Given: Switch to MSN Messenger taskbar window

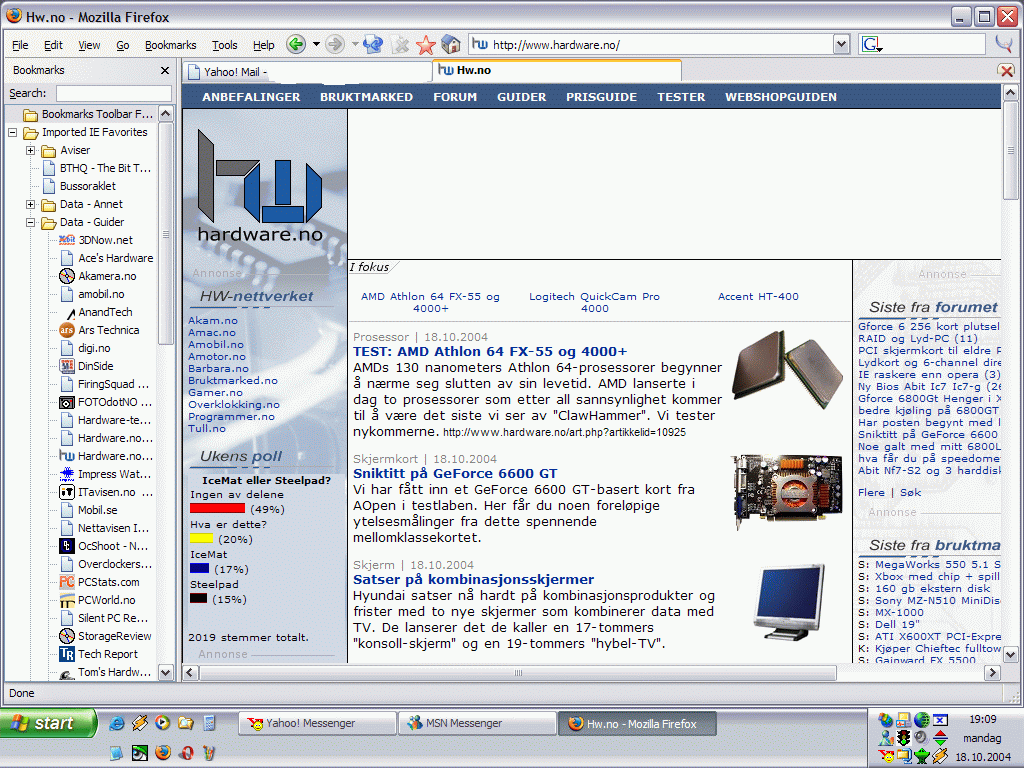Looking at the screenshot, I should point(477,724).
